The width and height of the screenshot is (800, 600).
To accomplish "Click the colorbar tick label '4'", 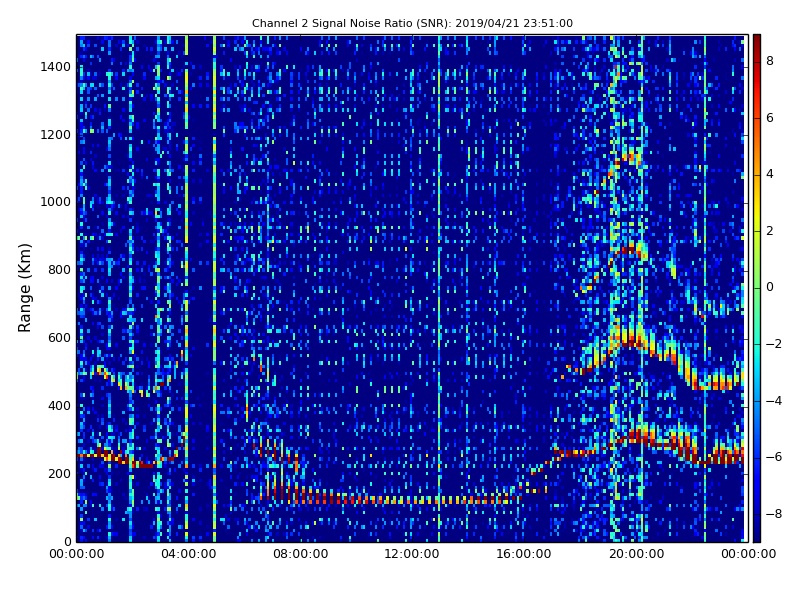I will pos(770,174).
